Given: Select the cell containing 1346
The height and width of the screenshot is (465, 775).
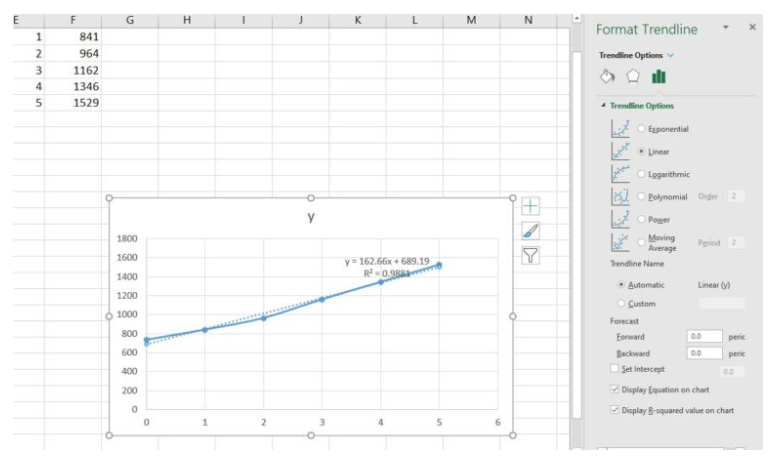Looking at the screenshot, I should click(x=73, y=86).
